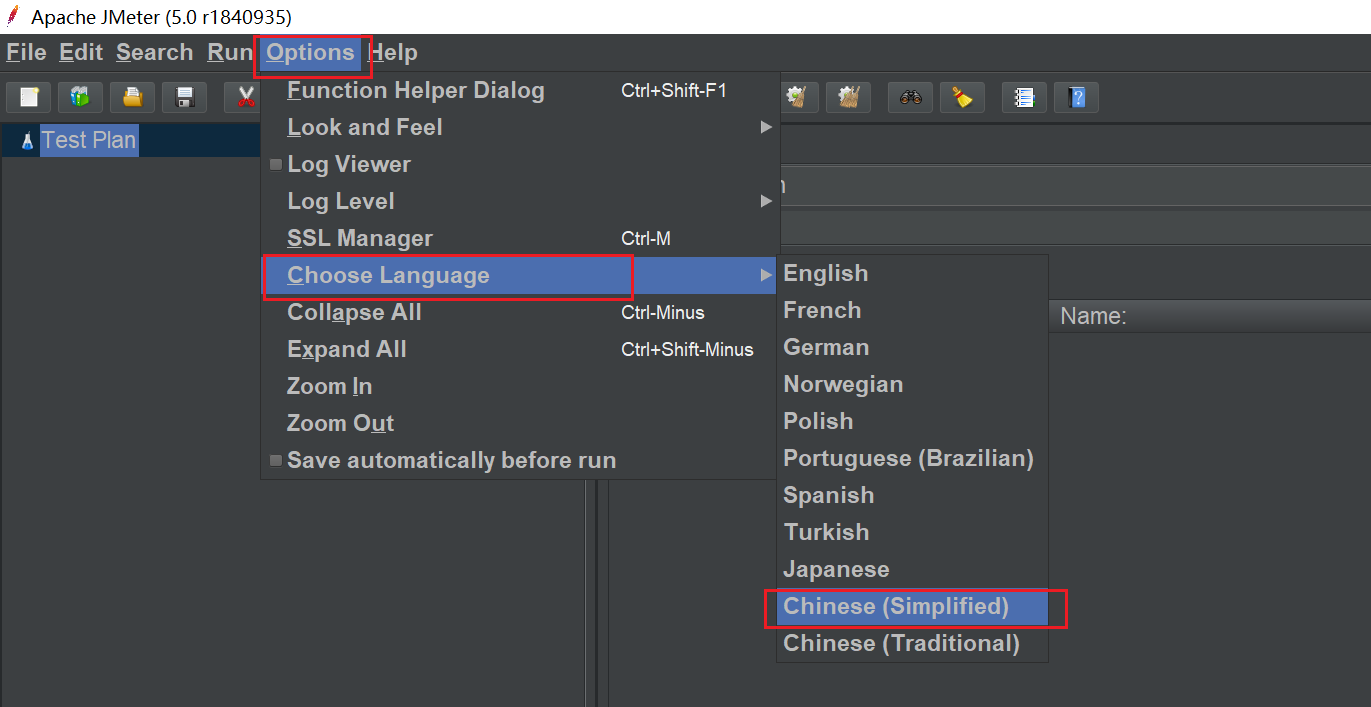The width and height of the screenshot is (1371, 707).
Task: Click the Clear gear-and-broom toolbar icon
Action: pyautogui.click(x=797, y=97)
